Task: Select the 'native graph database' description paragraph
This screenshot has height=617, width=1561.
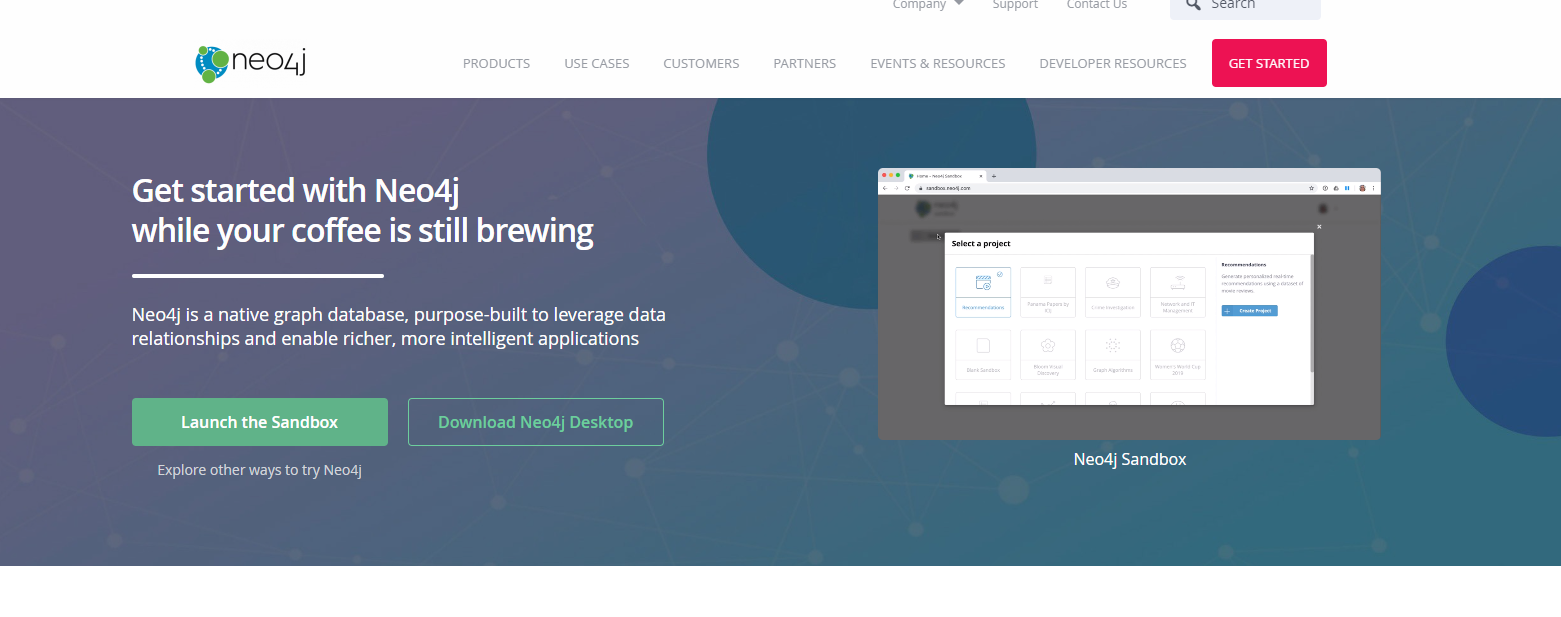Action: click(x=399, y=326)
